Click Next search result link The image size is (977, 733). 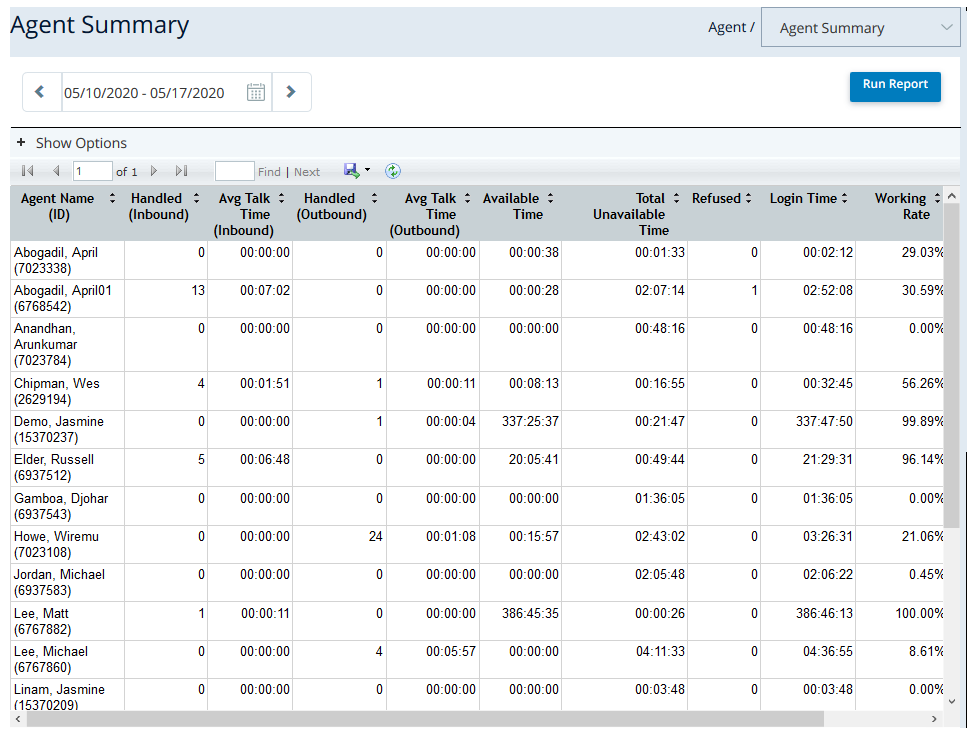coord(307,172)
